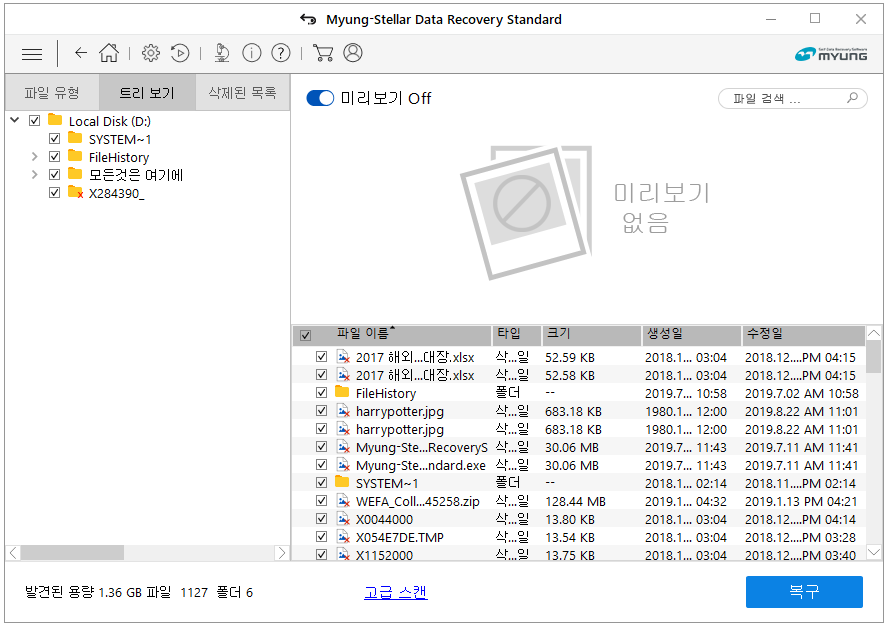This screenshot has height=628, width=889.
Task: Sort by the 타입 column header
Action: (517, 335)
